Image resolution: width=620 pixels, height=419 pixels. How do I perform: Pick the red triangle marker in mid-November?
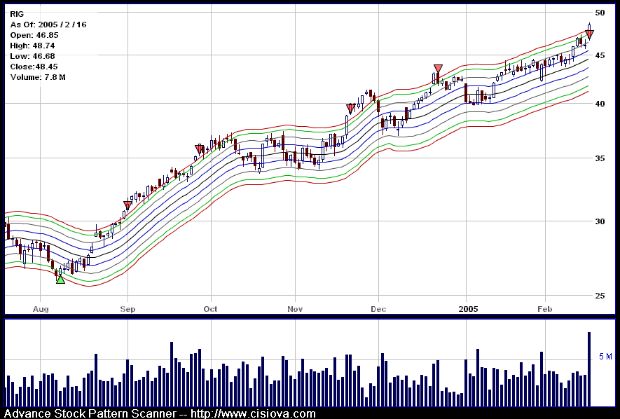click(350, 109)
